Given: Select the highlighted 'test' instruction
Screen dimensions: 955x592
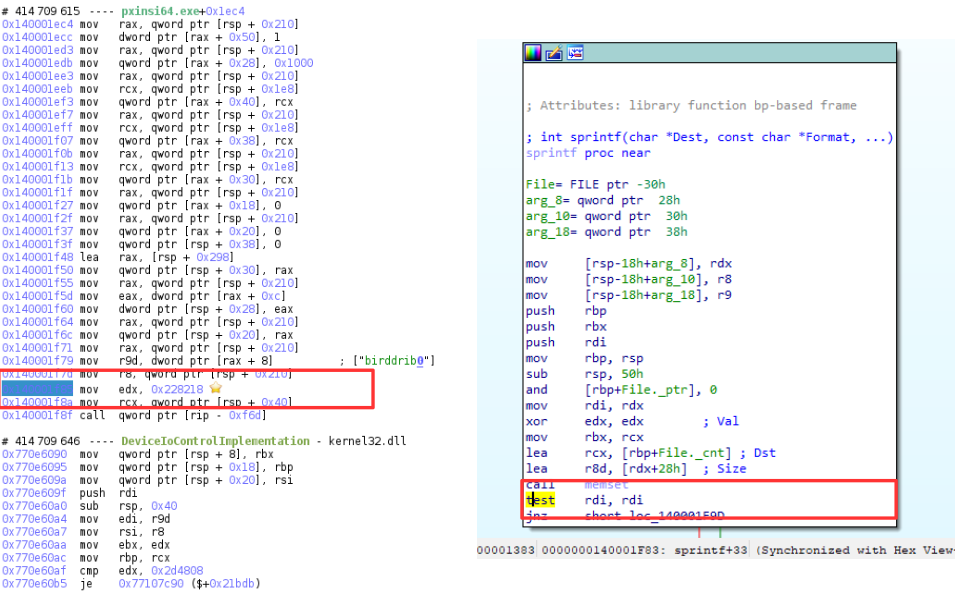Looking at the screenshot, I should [540, 499].
